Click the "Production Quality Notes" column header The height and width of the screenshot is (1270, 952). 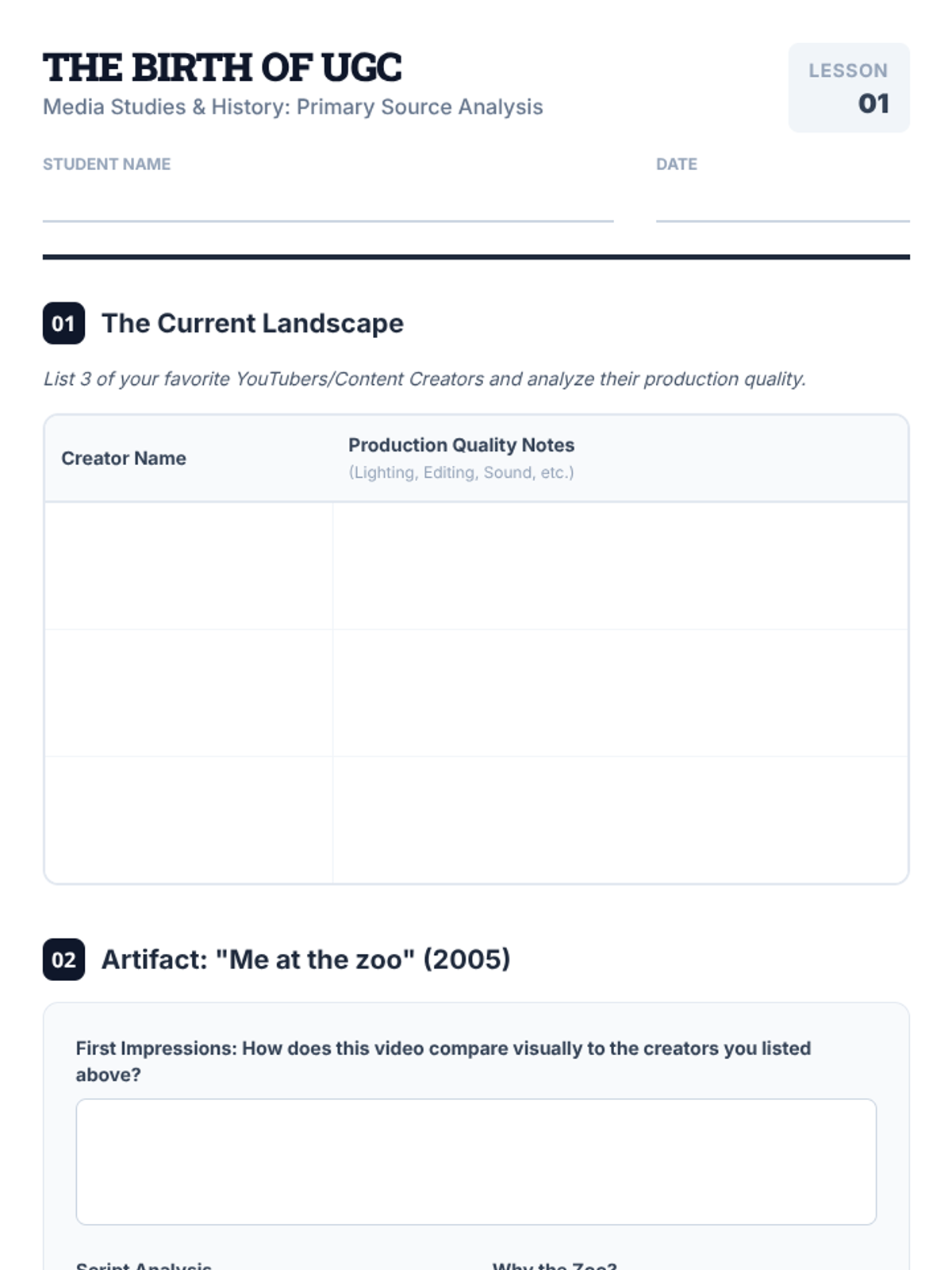(x=461, y=445)
